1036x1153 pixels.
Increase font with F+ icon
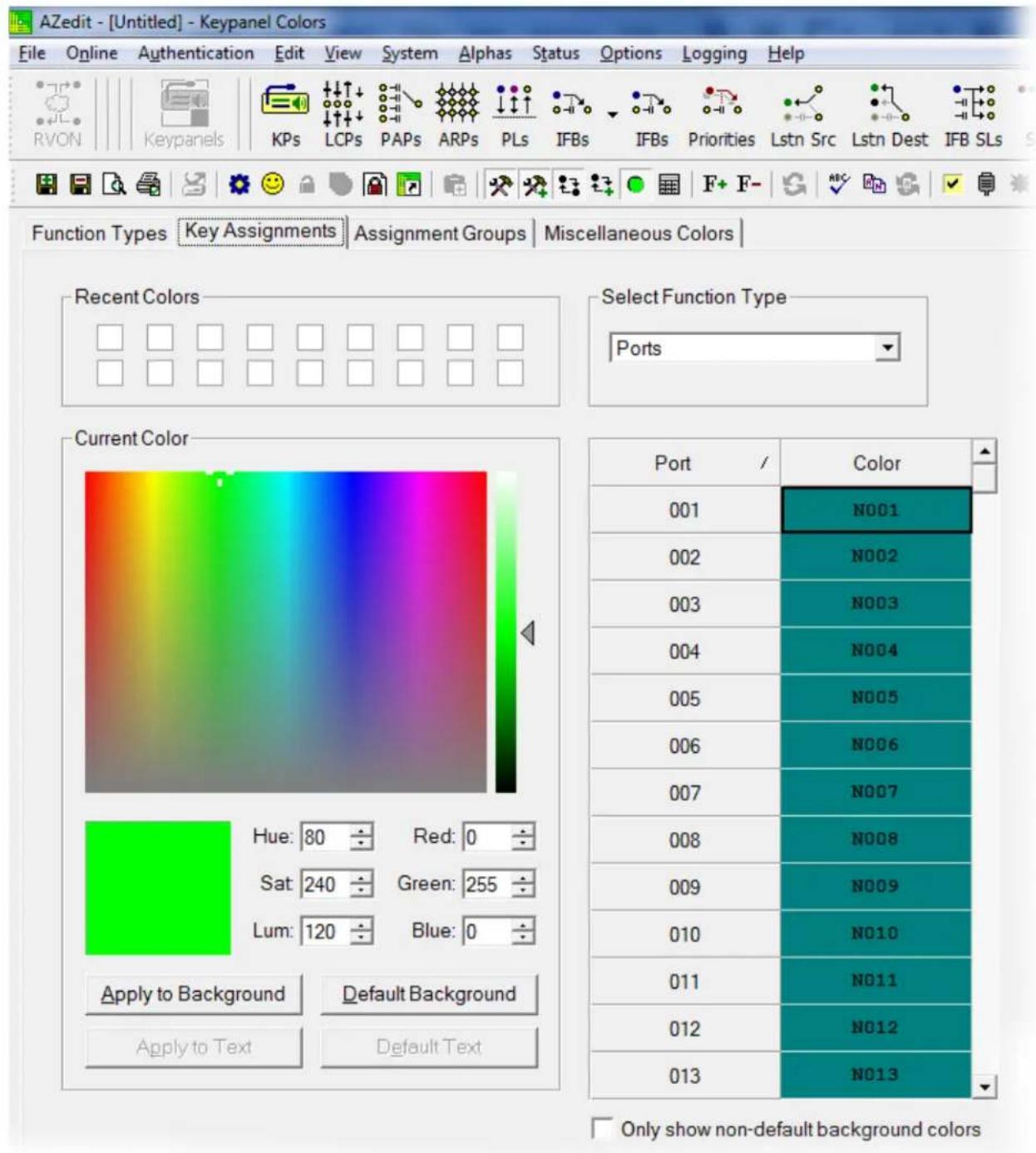pyautogui.click(x=714, y=184)
